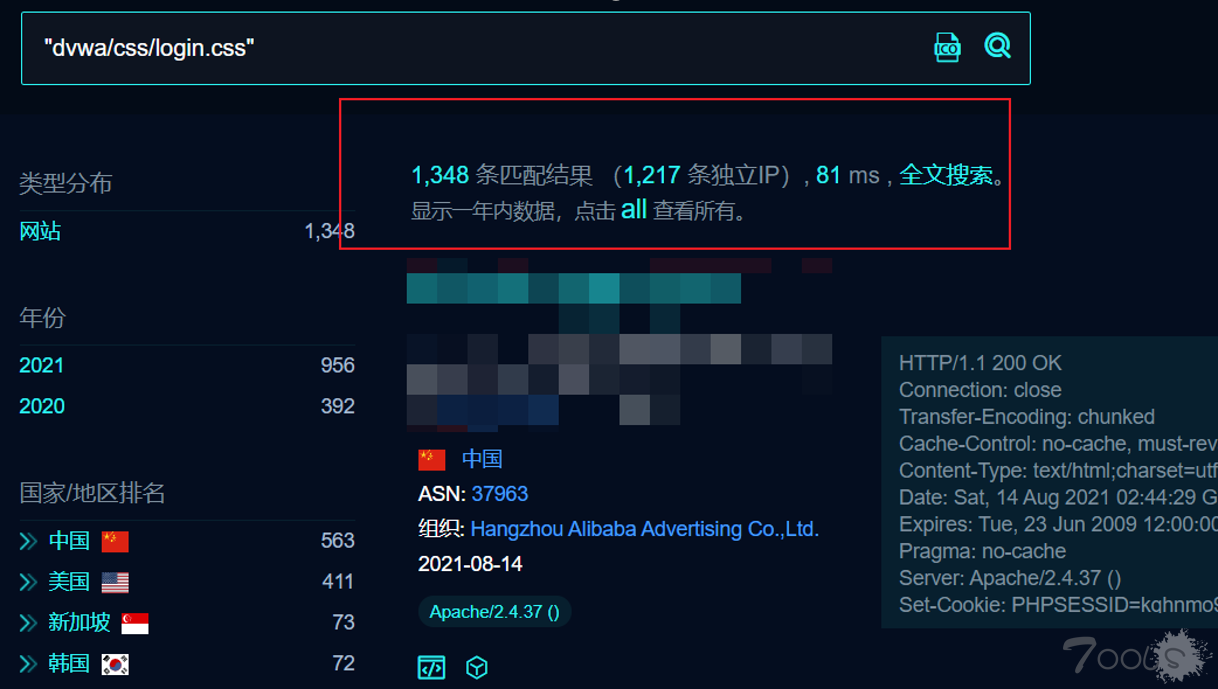Open the 中国 link in the result card
The image size is (1218, 689).
pyautogui.click(x=482, y=459)
